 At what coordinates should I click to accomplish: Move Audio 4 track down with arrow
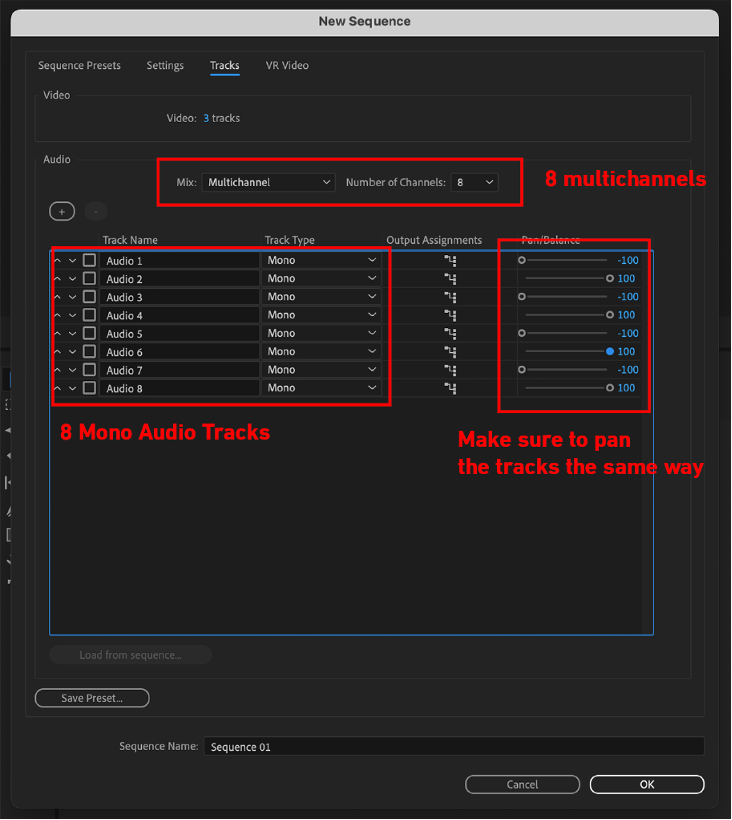pyautogui.click(x=72, y=316)
